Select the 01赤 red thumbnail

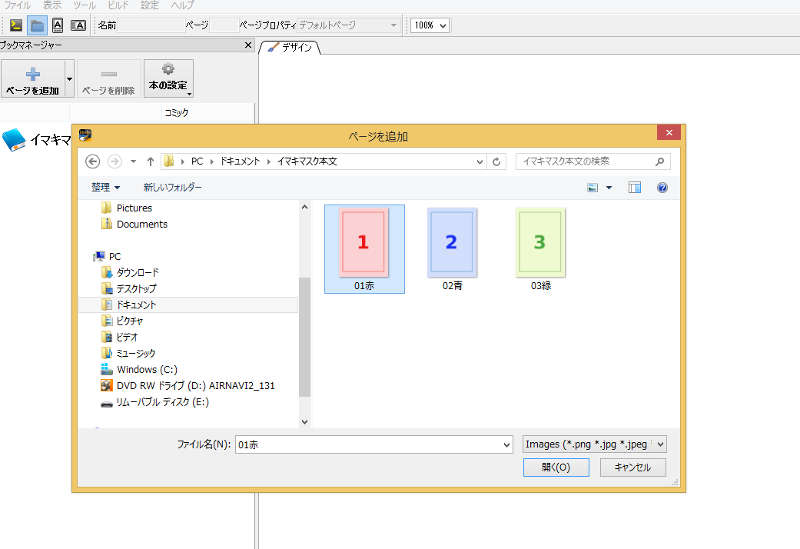364,249
